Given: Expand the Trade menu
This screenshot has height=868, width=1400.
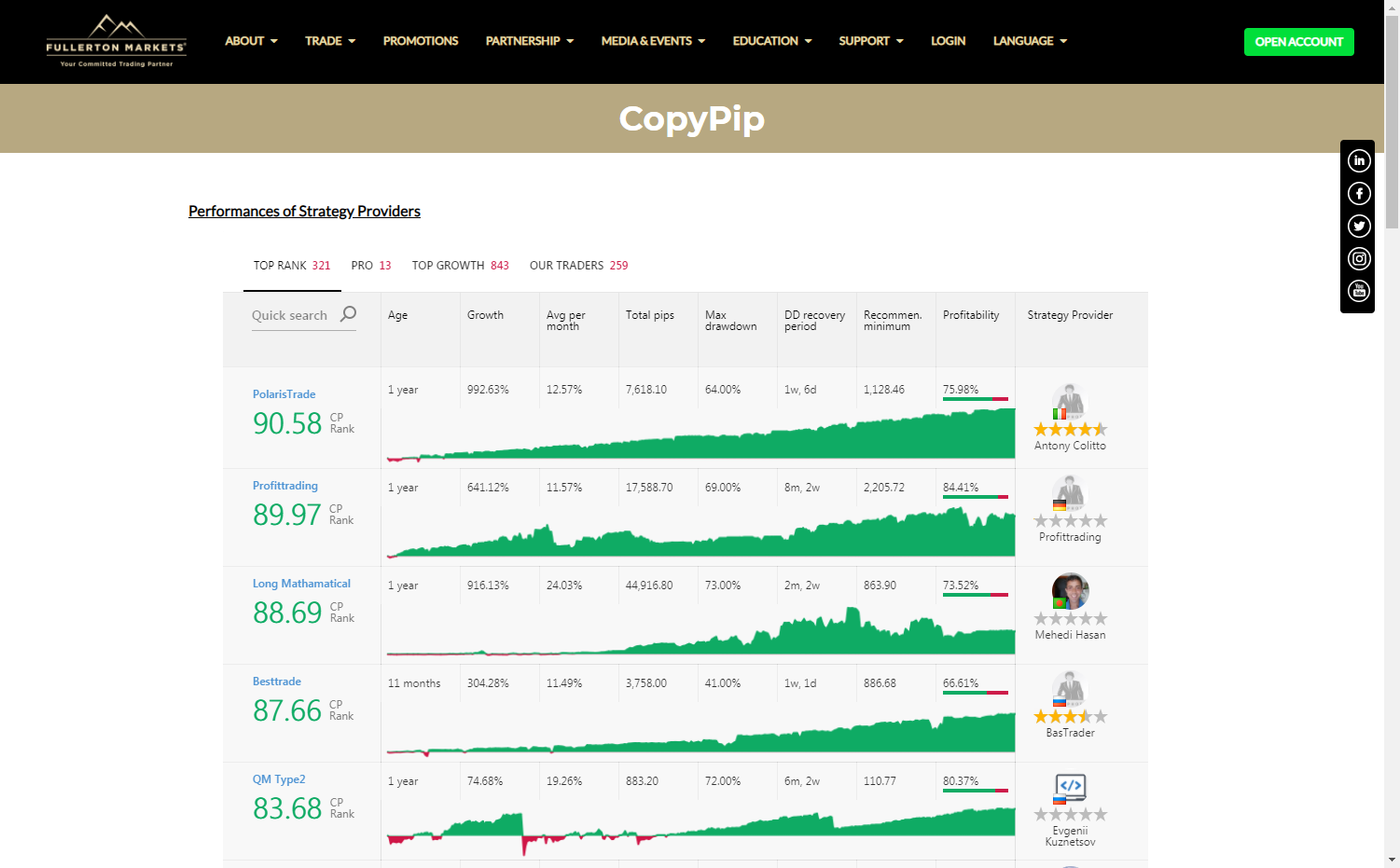Looking at the screenshot, I should [330, 41].
